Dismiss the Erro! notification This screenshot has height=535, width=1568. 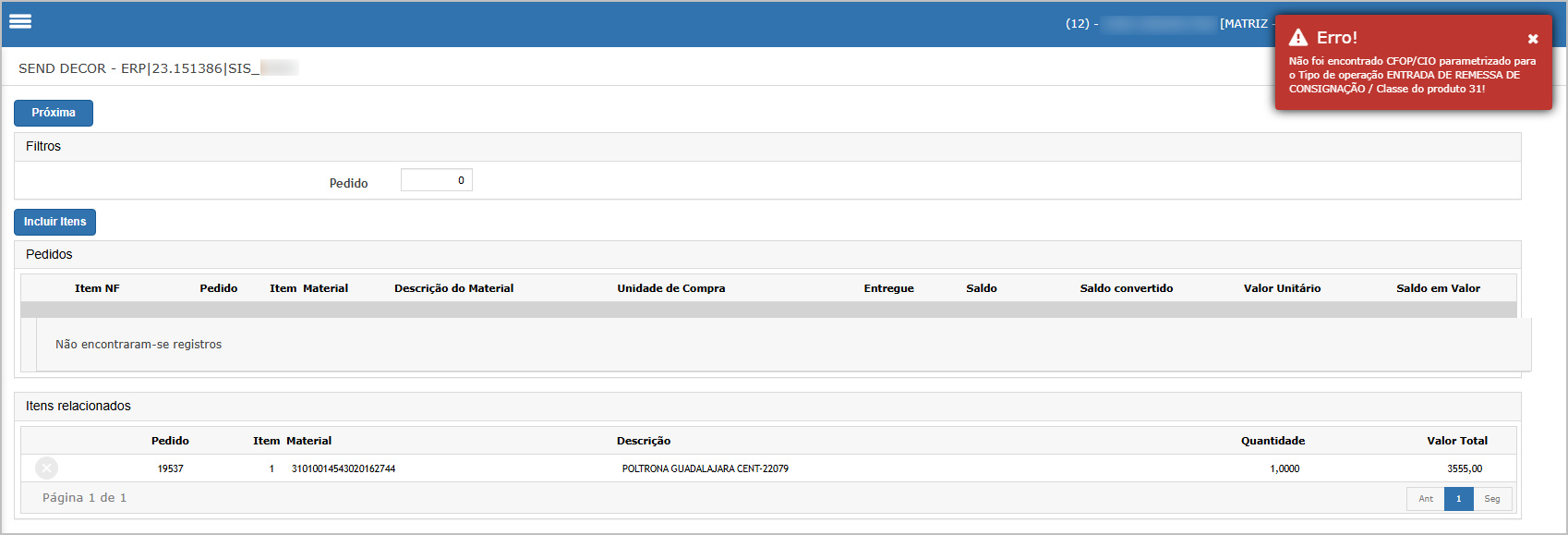click(1533, 39)
